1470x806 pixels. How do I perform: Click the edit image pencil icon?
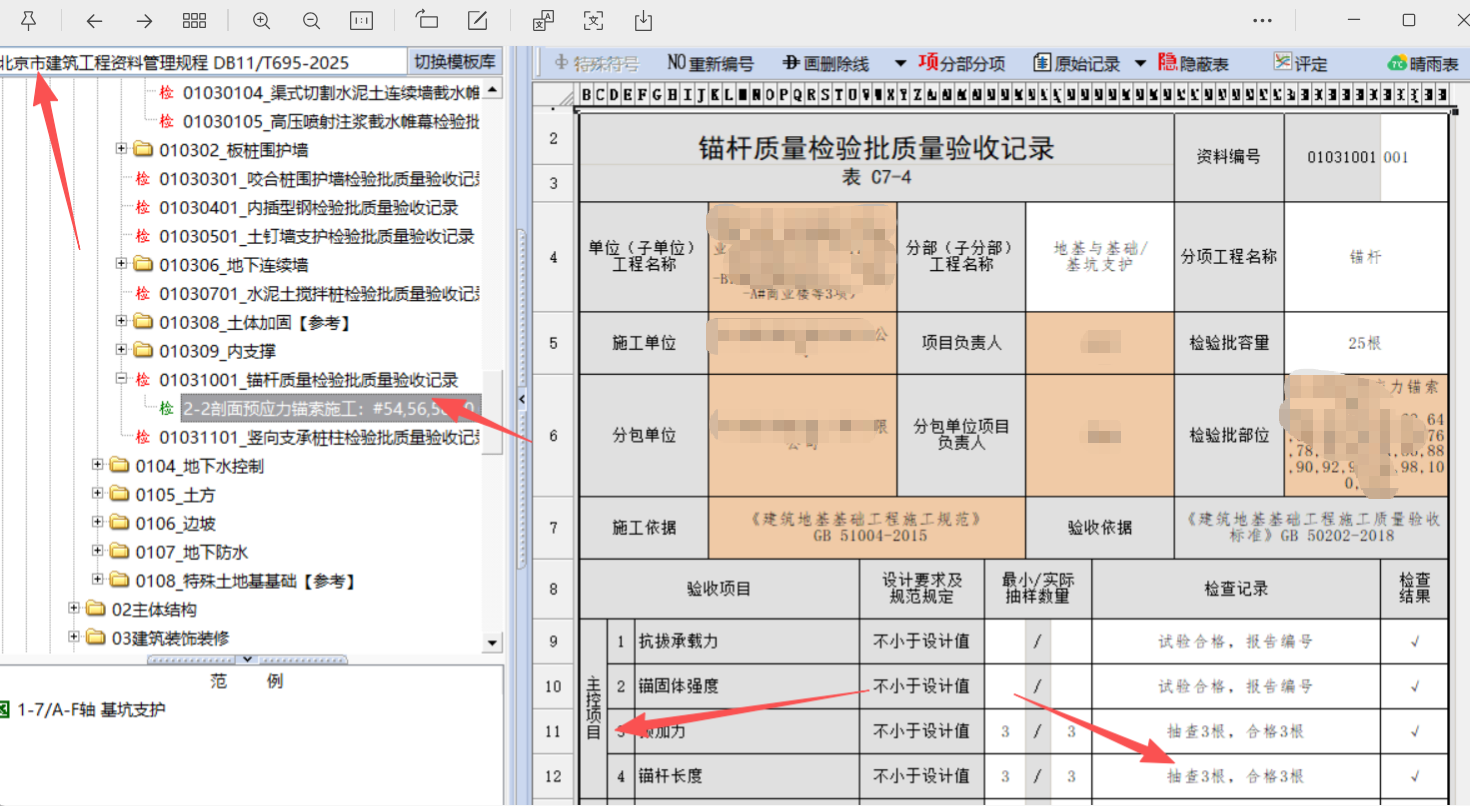click(x=478, y=20)
